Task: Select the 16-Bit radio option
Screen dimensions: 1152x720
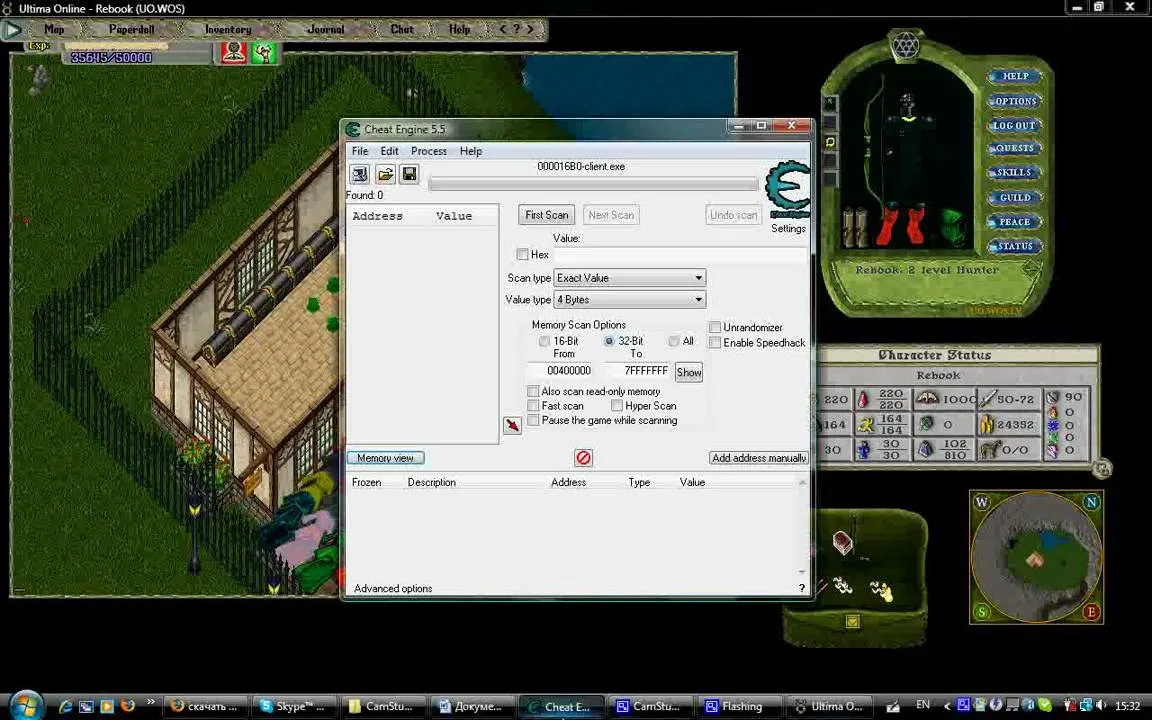Action: [544, 341]
